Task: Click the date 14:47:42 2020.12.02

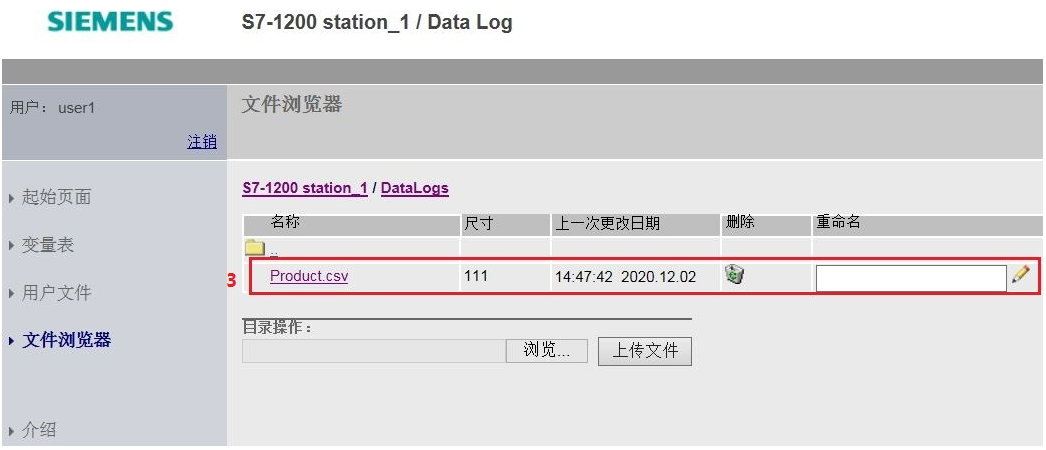Action: coord(625,277)
